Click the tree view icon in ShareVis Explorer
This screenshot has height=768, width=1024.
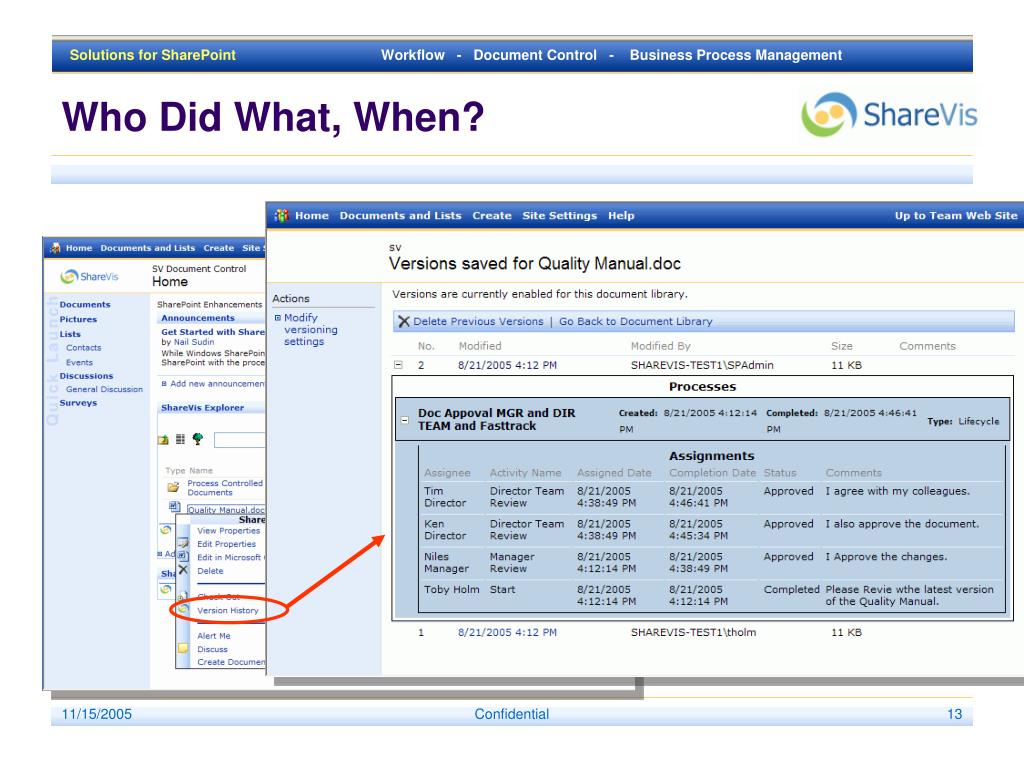197,439
